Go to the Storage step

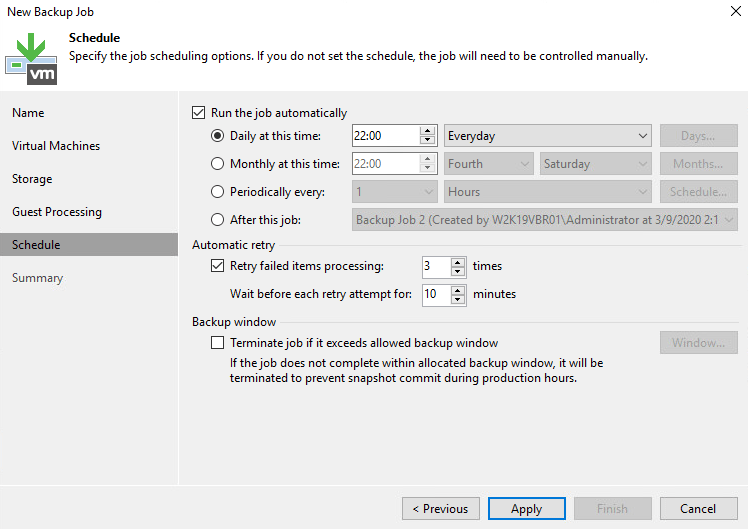pos(32,179)
